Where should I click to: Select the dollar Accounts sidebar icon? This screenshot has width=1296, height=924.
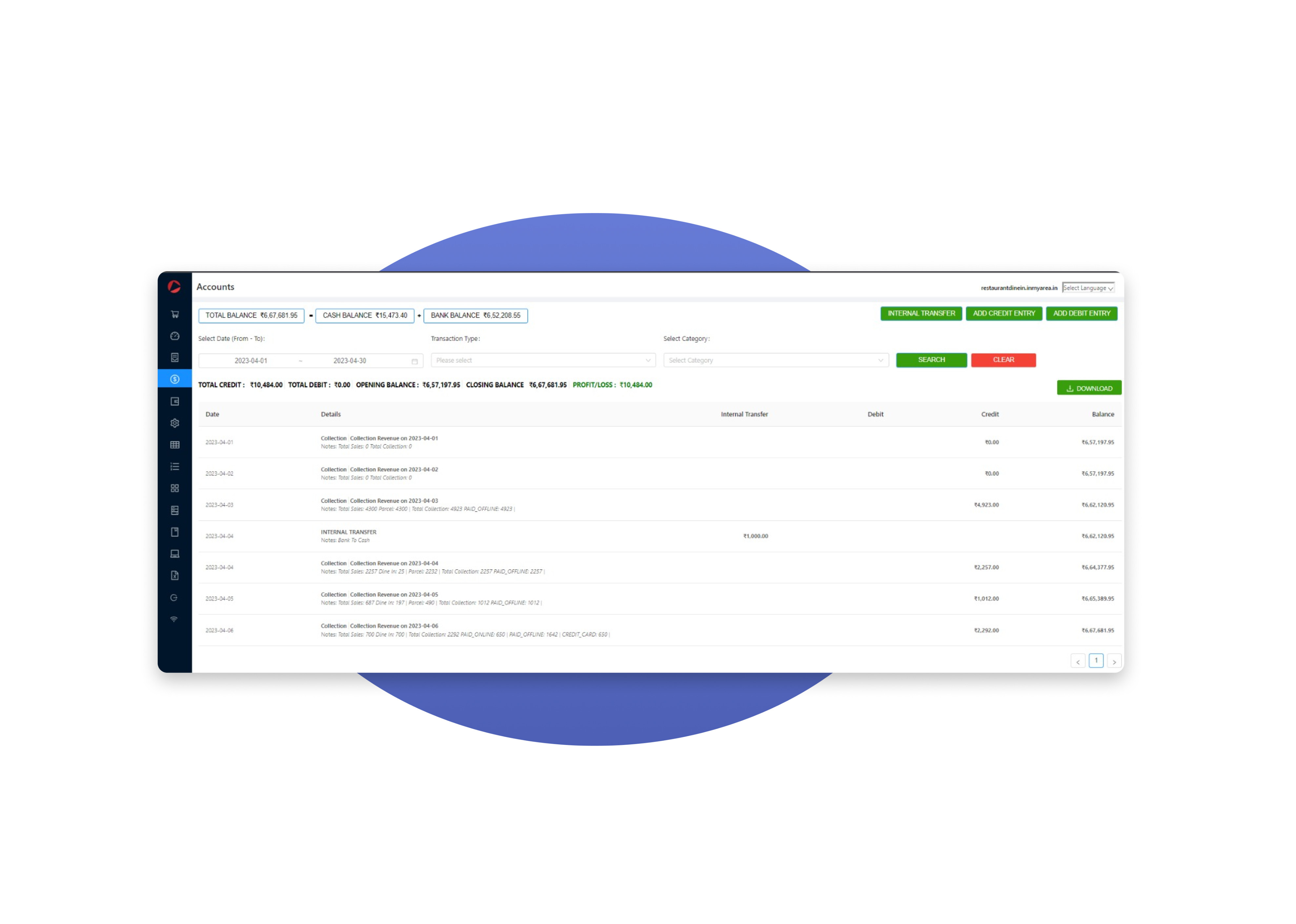tap(175, 379)
